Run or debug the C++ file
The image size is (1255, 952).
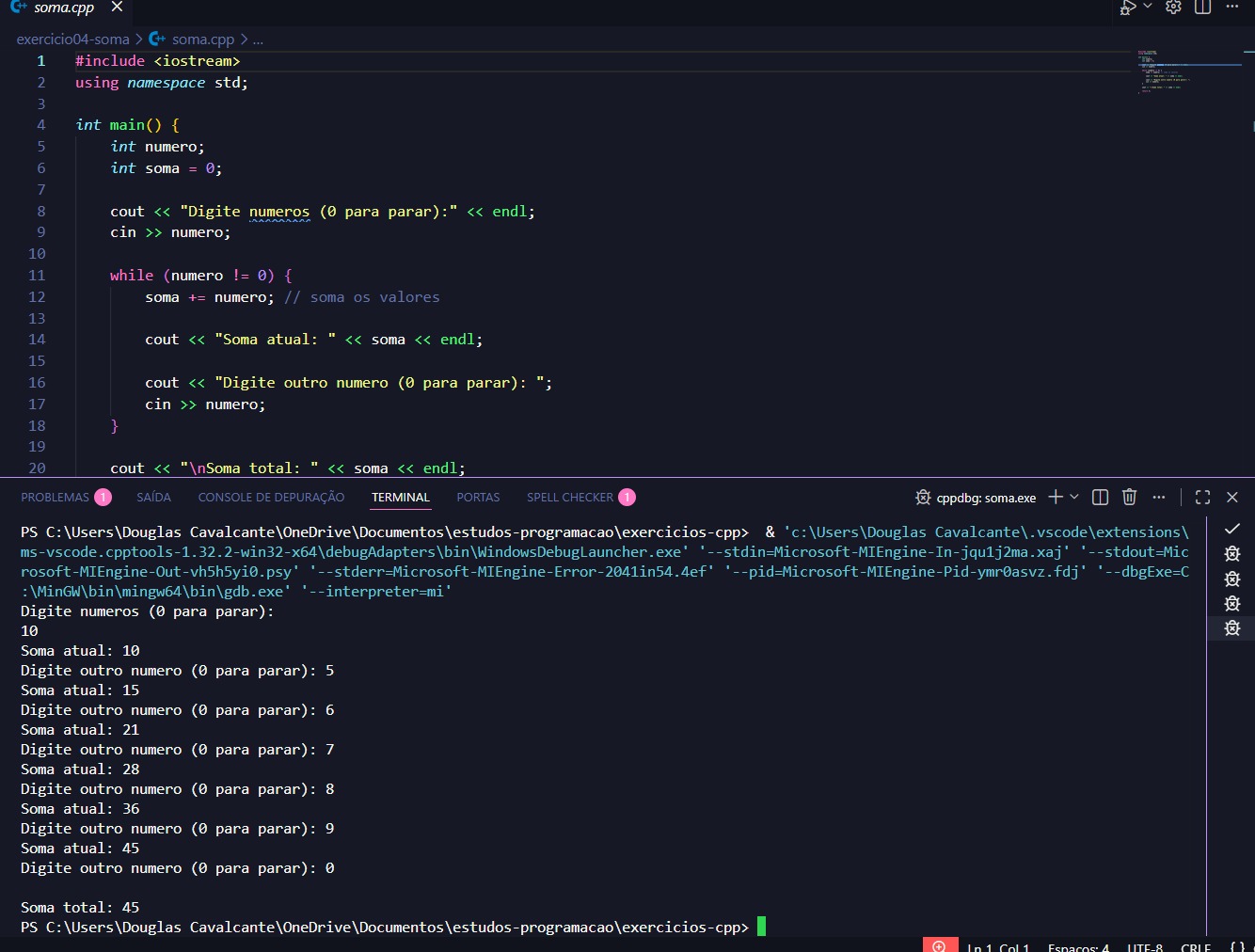(x=1128, y=8)
